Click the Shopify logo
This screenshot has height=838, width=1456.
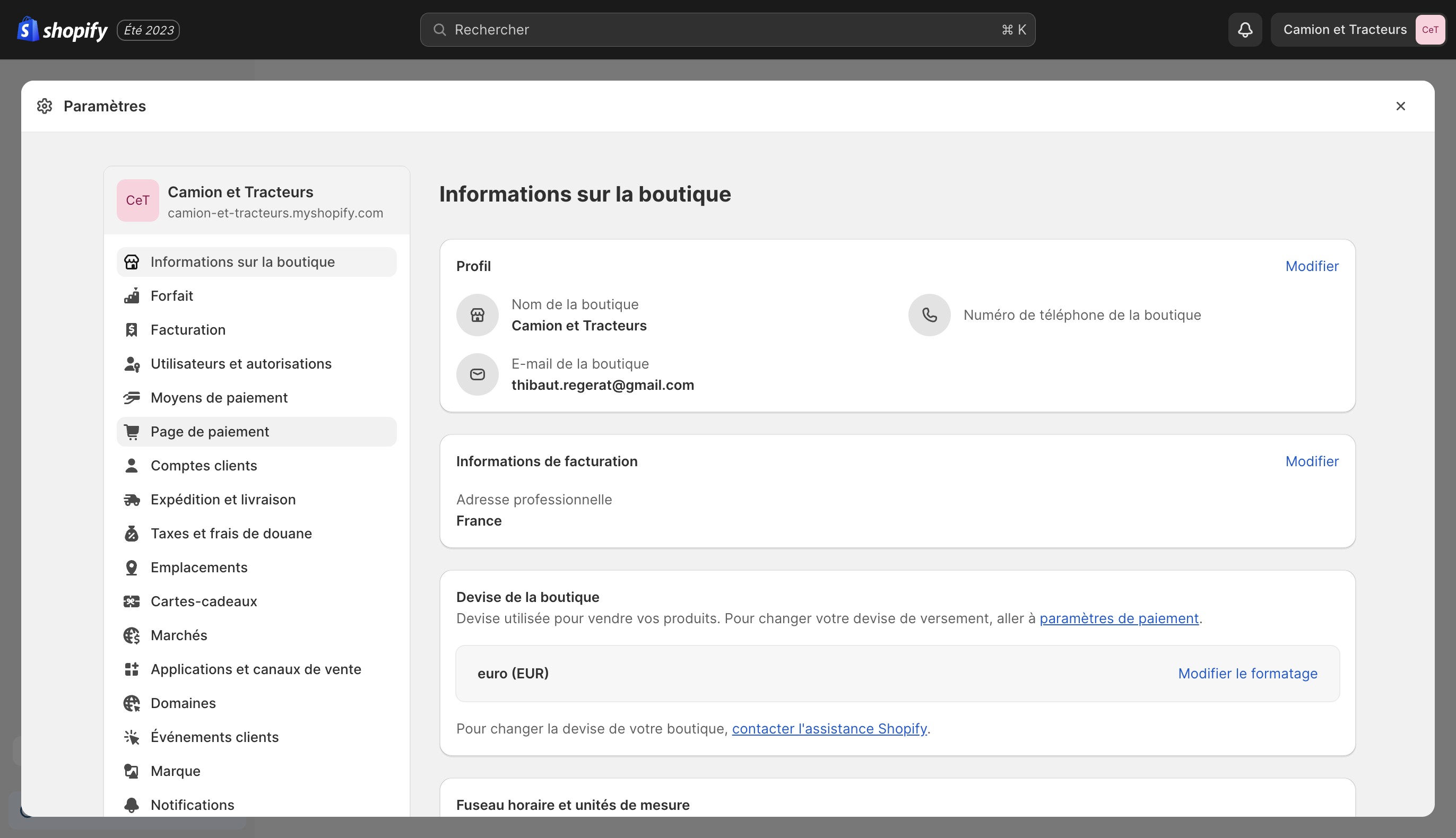[x=62, y=30]
